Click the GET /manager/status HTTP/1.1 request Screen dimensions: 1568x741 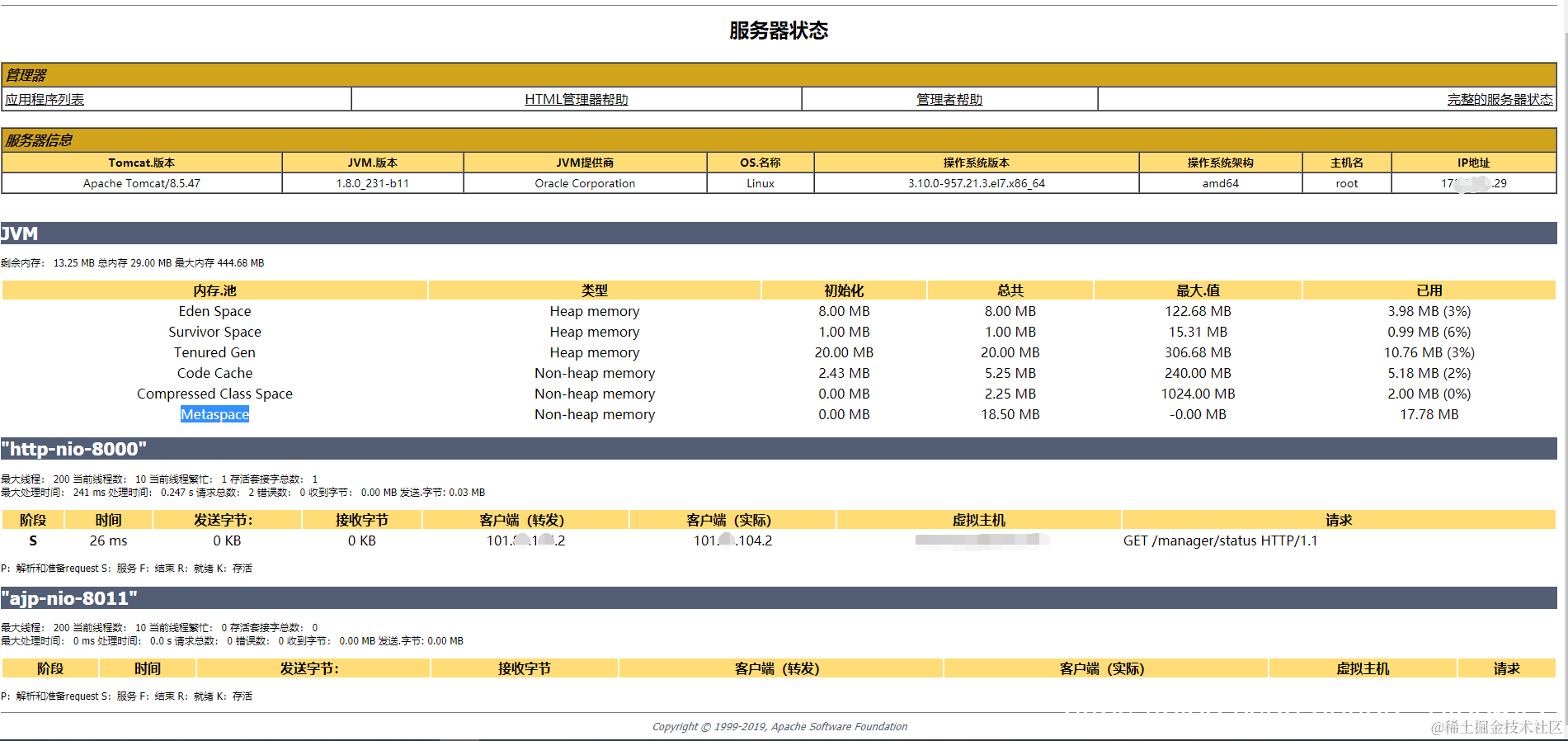click(1221, 540)
